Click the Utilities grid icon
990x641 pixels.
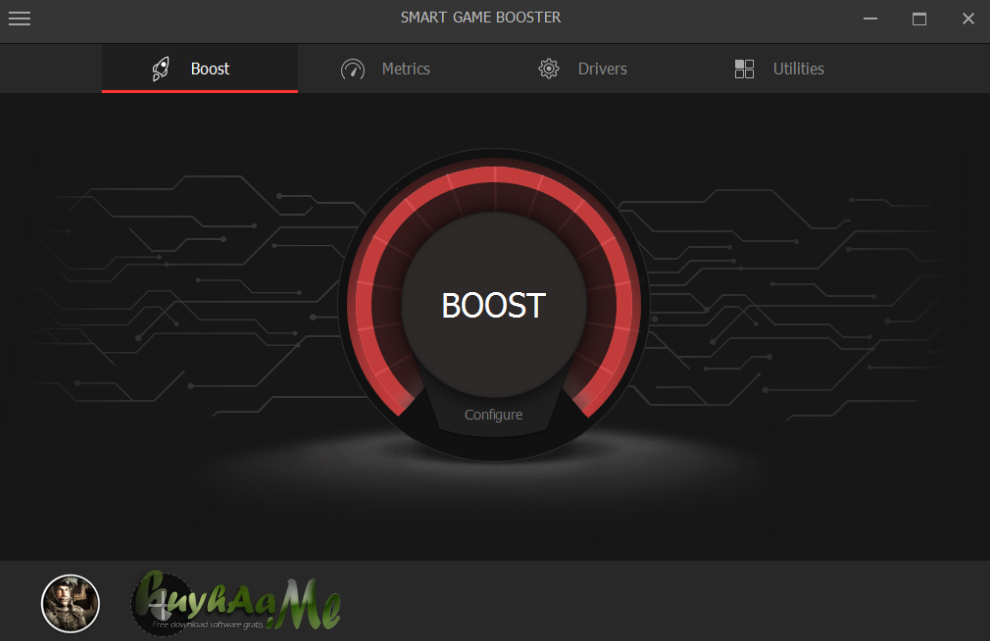pyautogui.click(x=744, y=68)
